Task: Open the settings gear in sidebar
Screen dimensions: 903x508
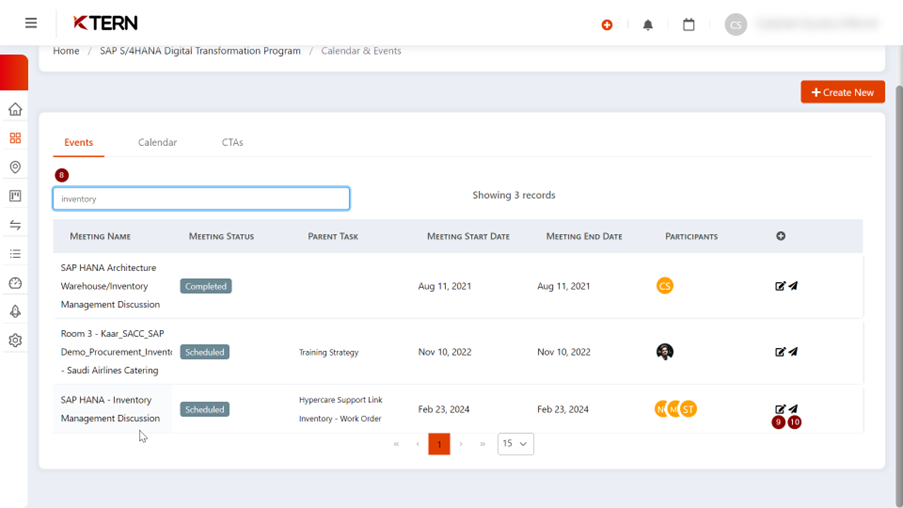Action: 16,340
